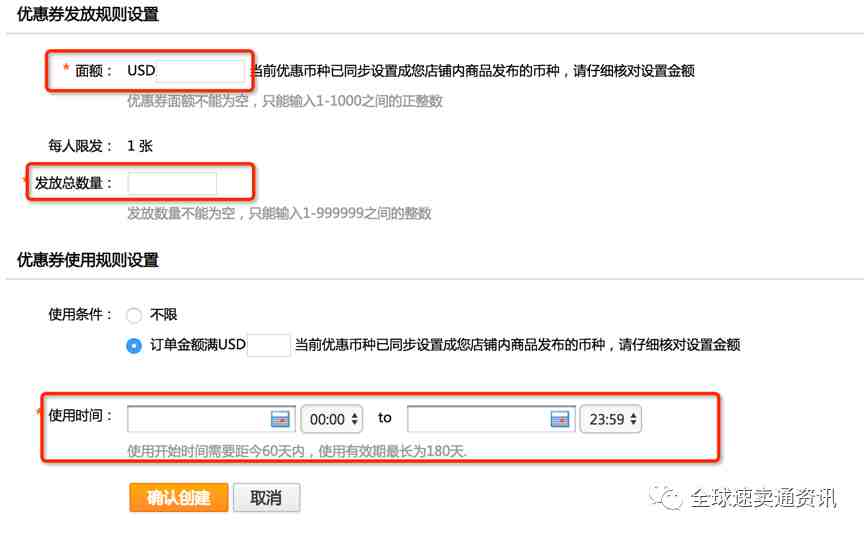Open the 23:59 end time dropdown

(x=611, y=419)
